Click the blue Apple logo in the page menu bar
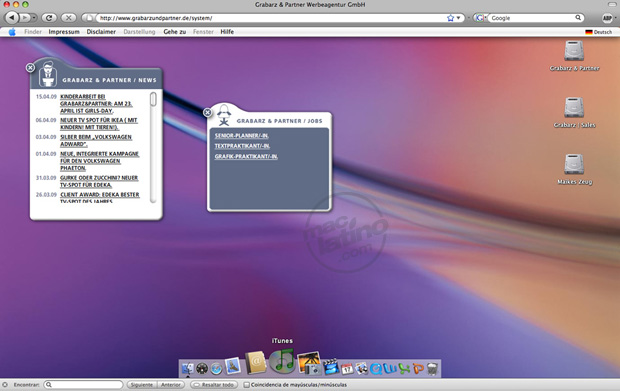This screenshot has height=391, width=620. [x=12, y=32]
